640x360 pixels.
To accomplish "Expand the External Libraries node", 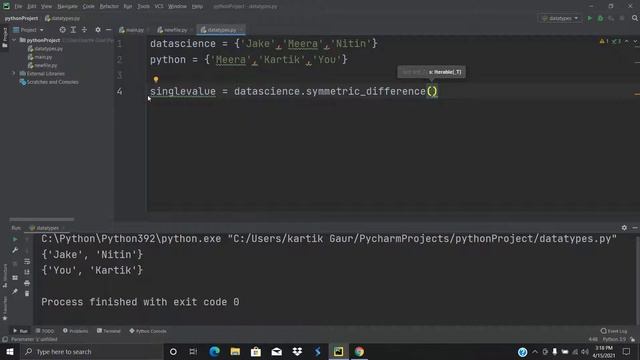I will click(14, 73).
